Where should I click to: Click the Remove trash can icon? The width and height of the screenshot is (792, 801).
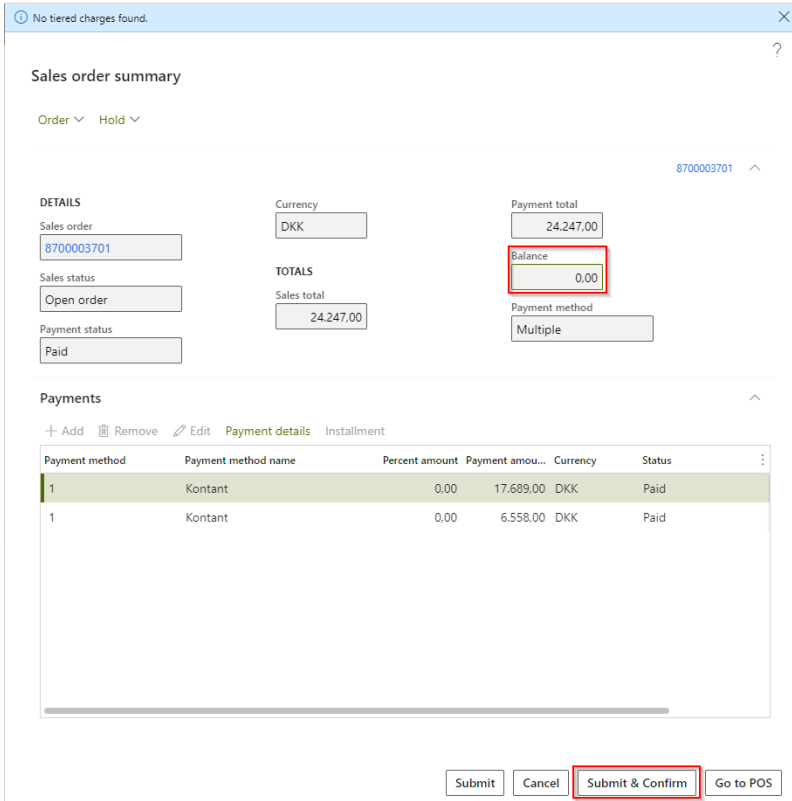pos(104,431)
